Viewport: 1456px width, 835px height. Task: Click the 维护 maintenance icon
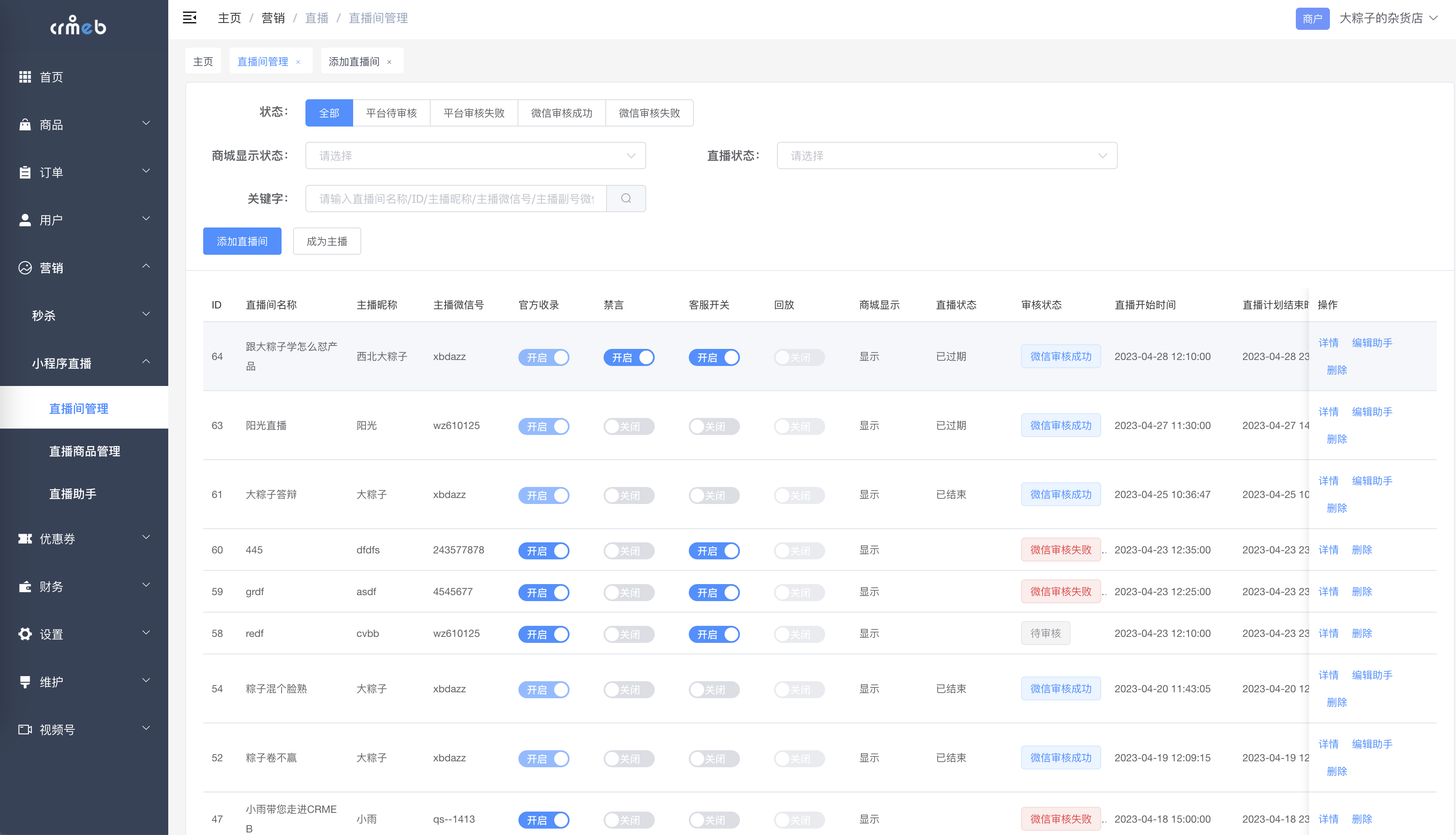click(x=25, y=682)
